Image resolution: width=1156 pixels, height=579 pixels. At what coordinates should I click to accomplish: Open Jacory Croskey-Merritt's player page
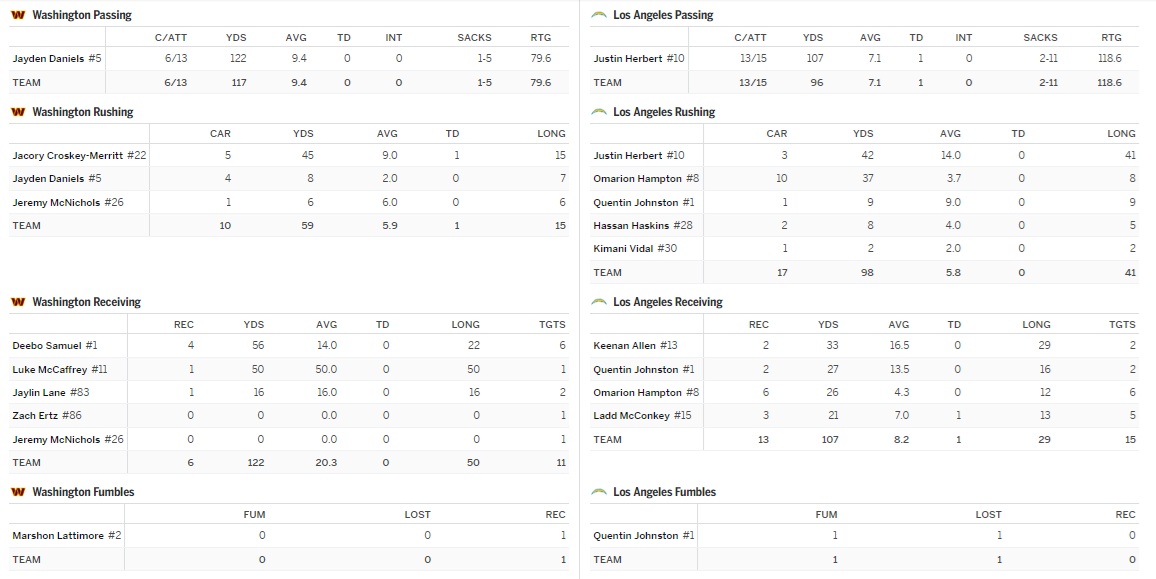[x=68, y=156]
